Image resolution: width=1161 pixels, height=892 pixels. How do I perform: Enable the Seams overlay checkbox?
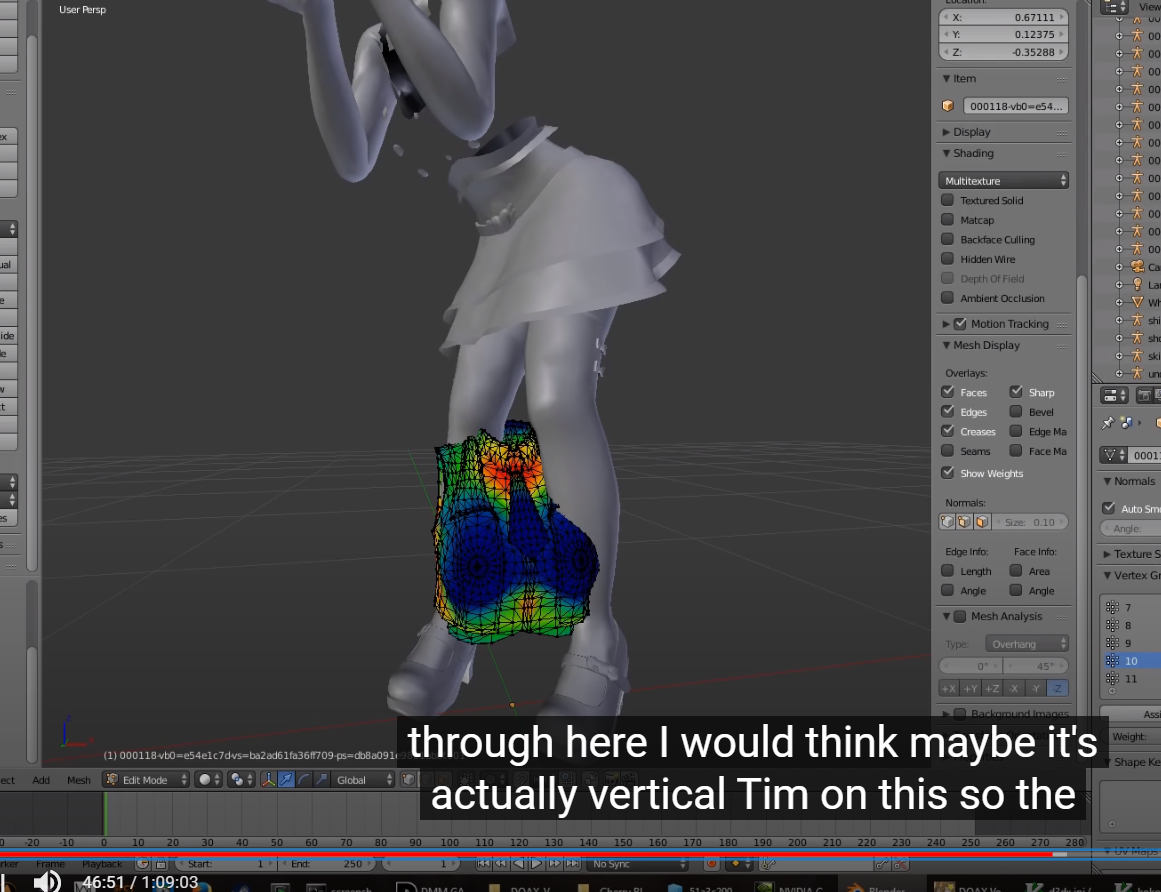point(947,450)
